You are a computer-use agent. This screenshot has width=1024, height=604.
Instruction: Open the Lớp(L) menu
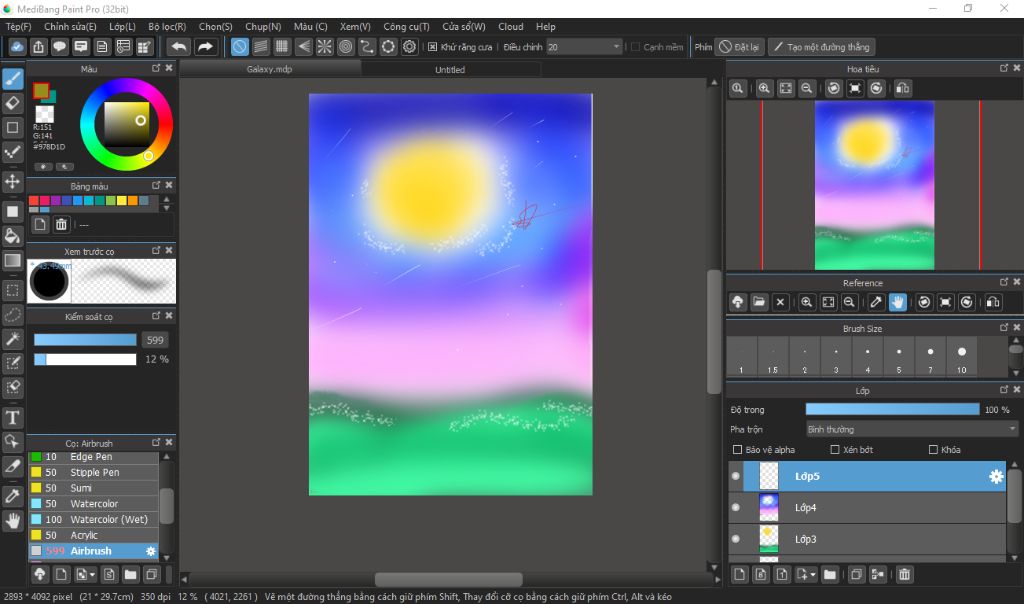tap(122, 27)
